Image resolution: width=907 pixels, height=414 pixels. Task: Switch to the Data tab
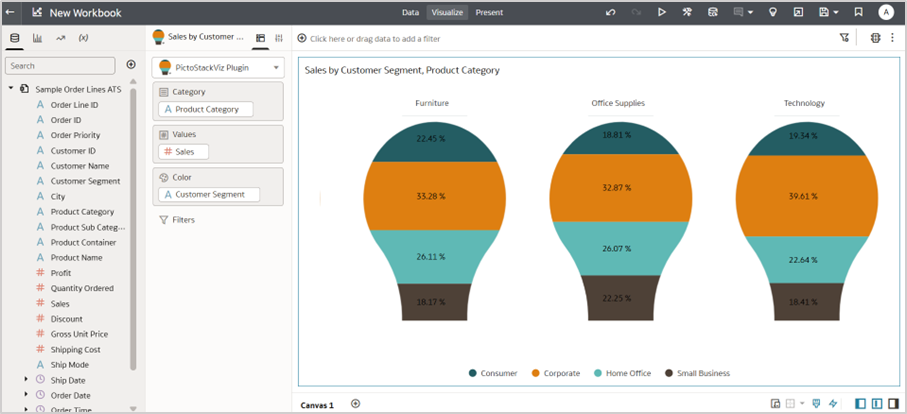click(x=410, y=13)
